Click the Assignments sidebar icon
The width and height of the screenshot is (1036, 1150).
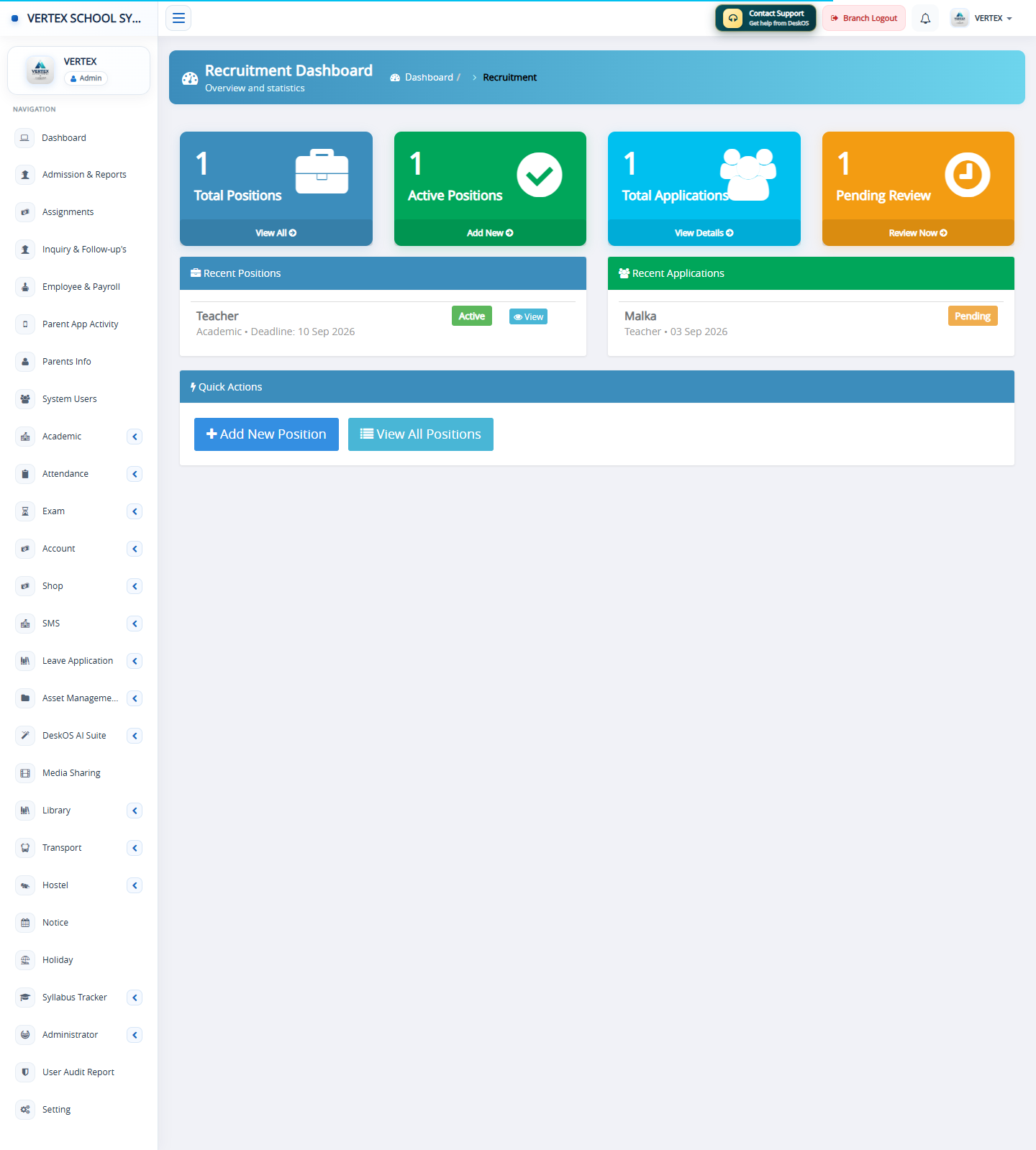click(25, 212)
